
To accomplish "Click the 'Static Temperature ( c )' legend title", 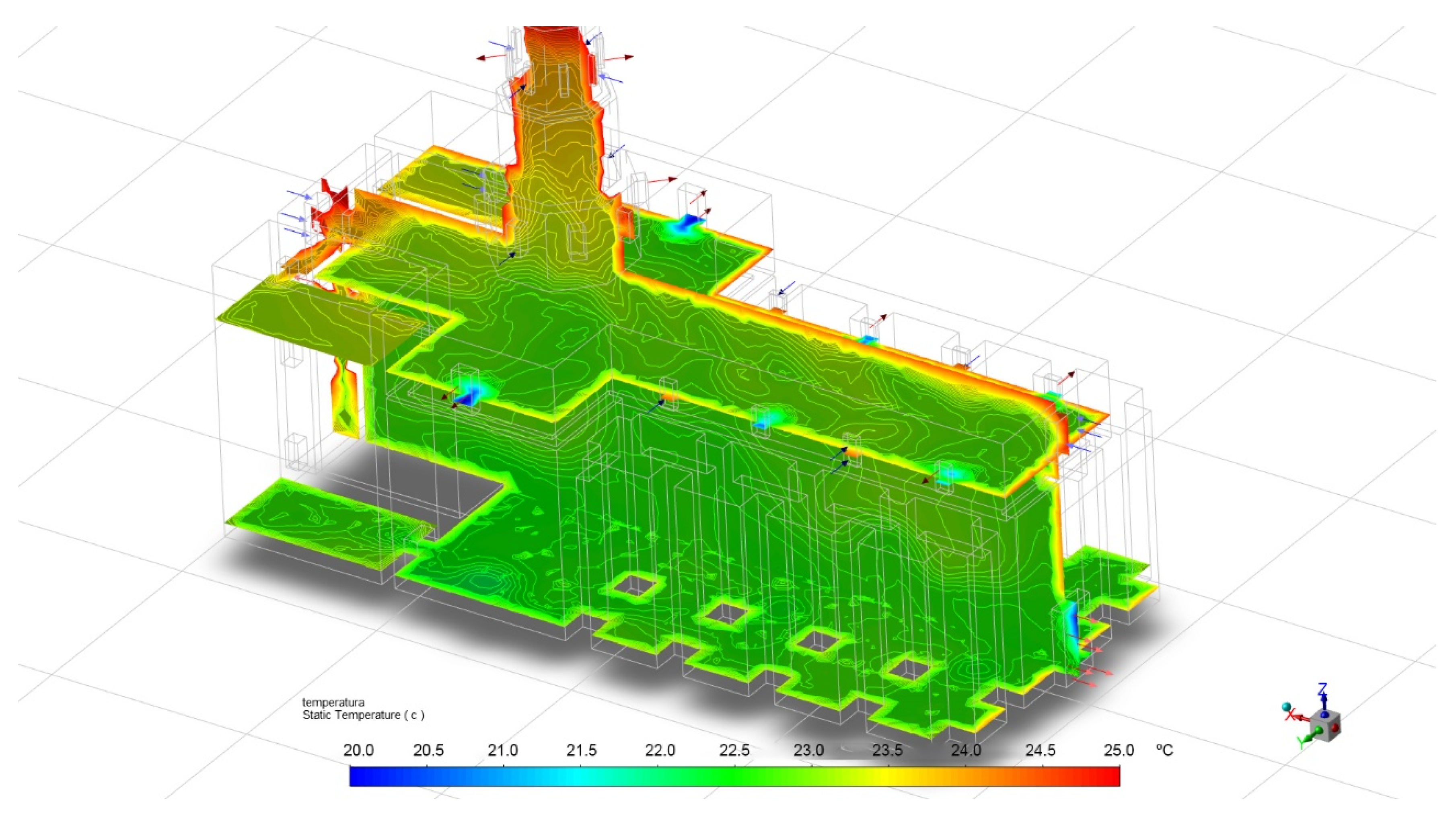I will 364,715.
